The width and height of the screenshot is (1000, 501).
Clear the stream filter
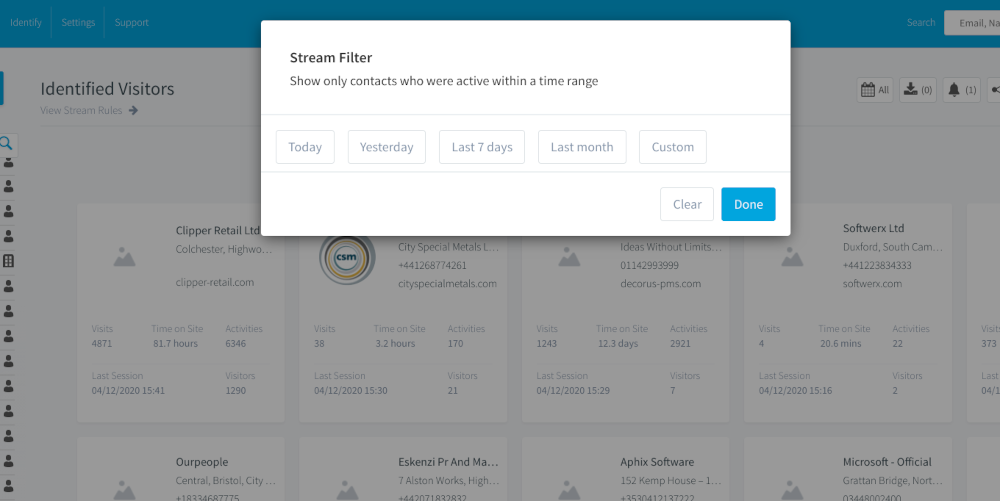(x=687, y=205)
